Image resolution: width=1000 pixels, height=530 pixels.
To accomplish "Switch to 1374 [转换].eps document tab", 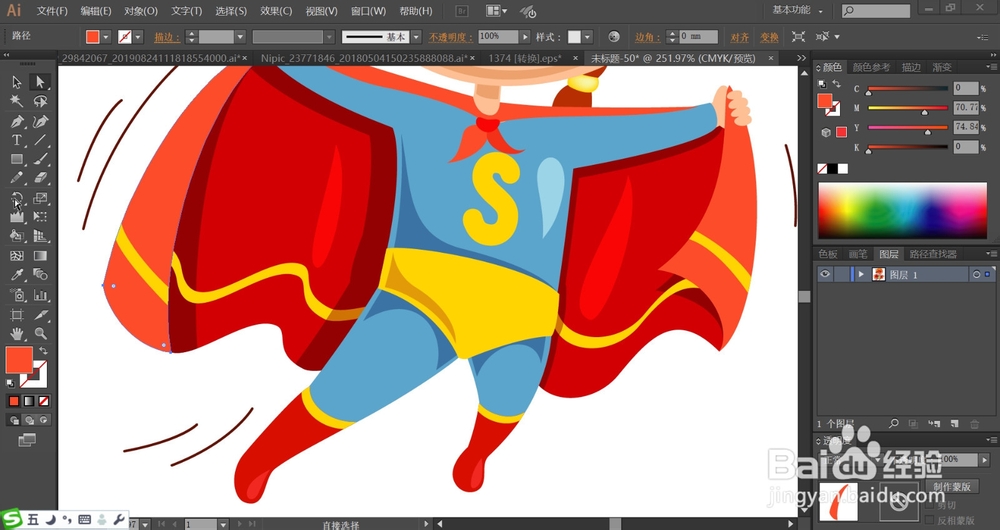I will [525, 58].
